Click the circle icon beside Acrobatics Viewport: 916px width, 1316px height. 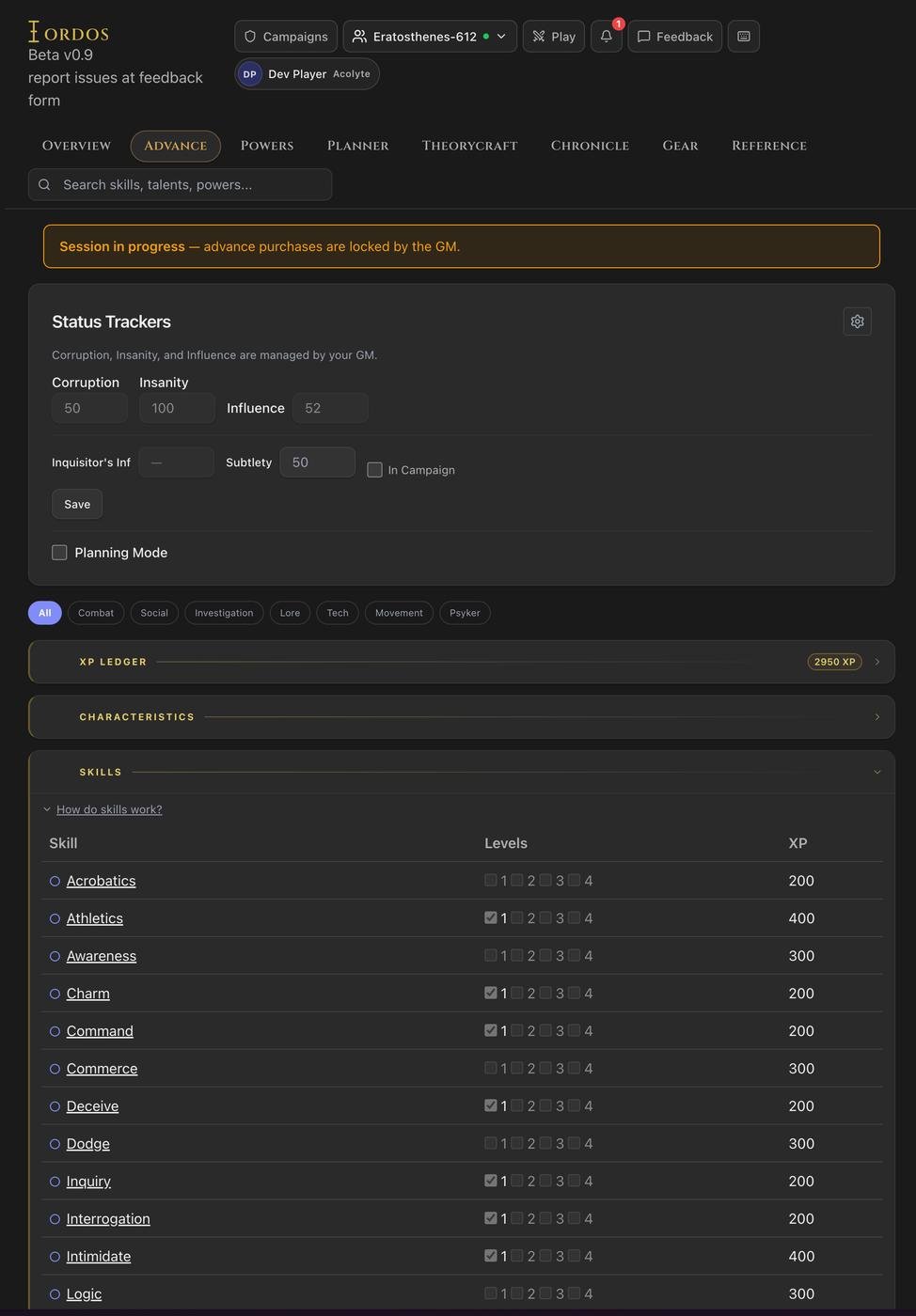point(55,881)
